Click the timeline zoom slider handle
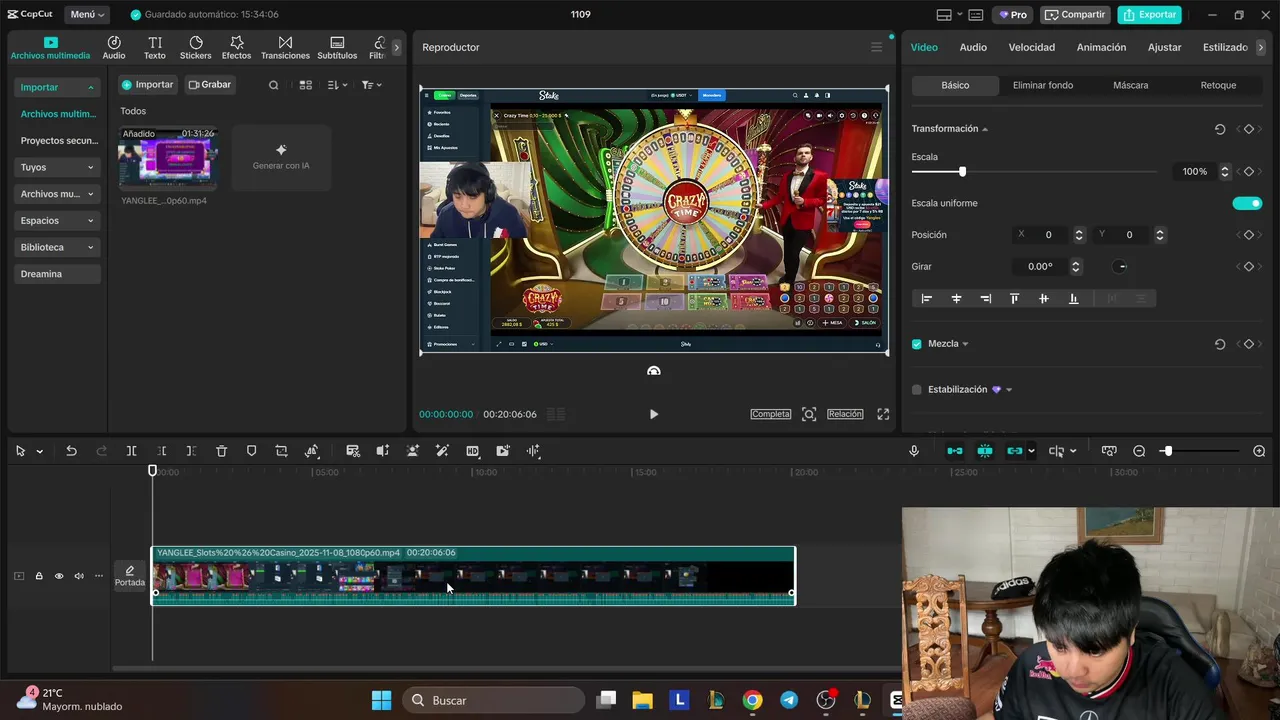Image resolution: width=1280 pixels, height=720 pixels. click(x=1167, y=451)
